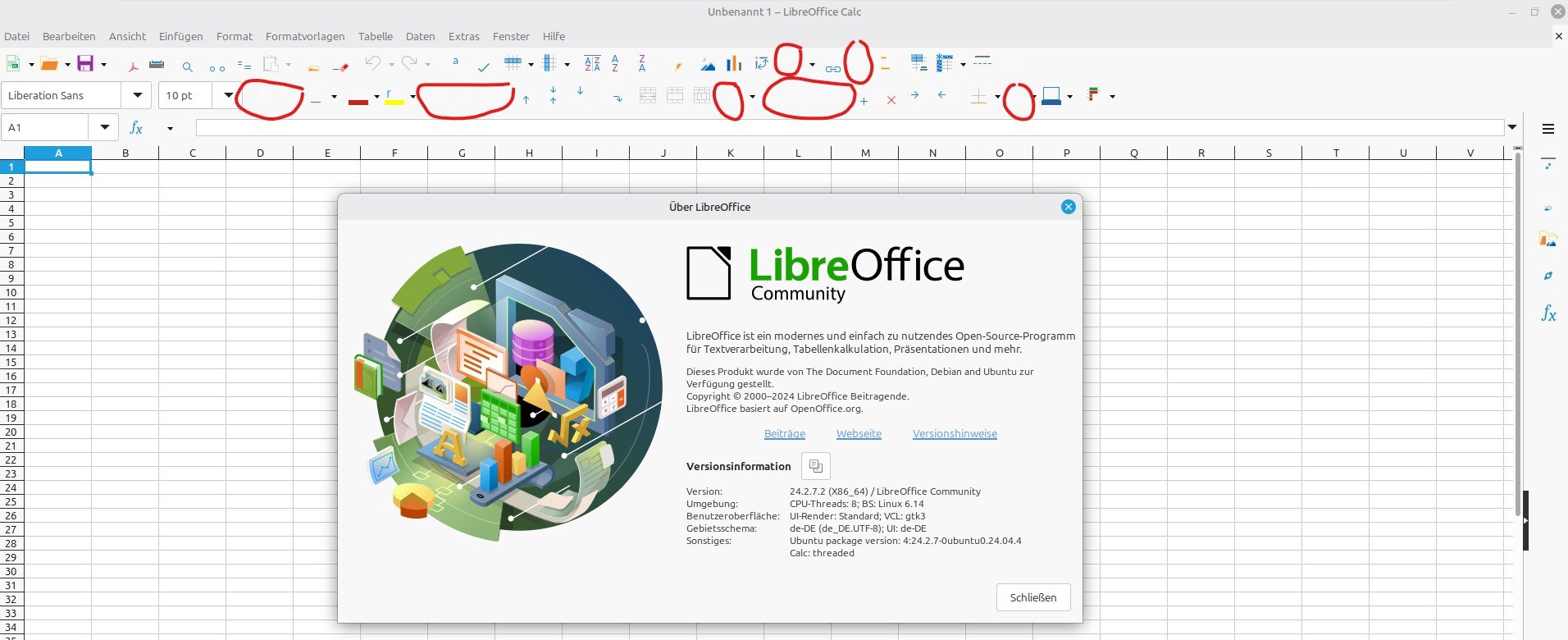The height and width of the screenshot is (640, 1568).
Task: Create a new spreadsheet with the New icon
Action: pyautogui.click(x=13, y=64)
